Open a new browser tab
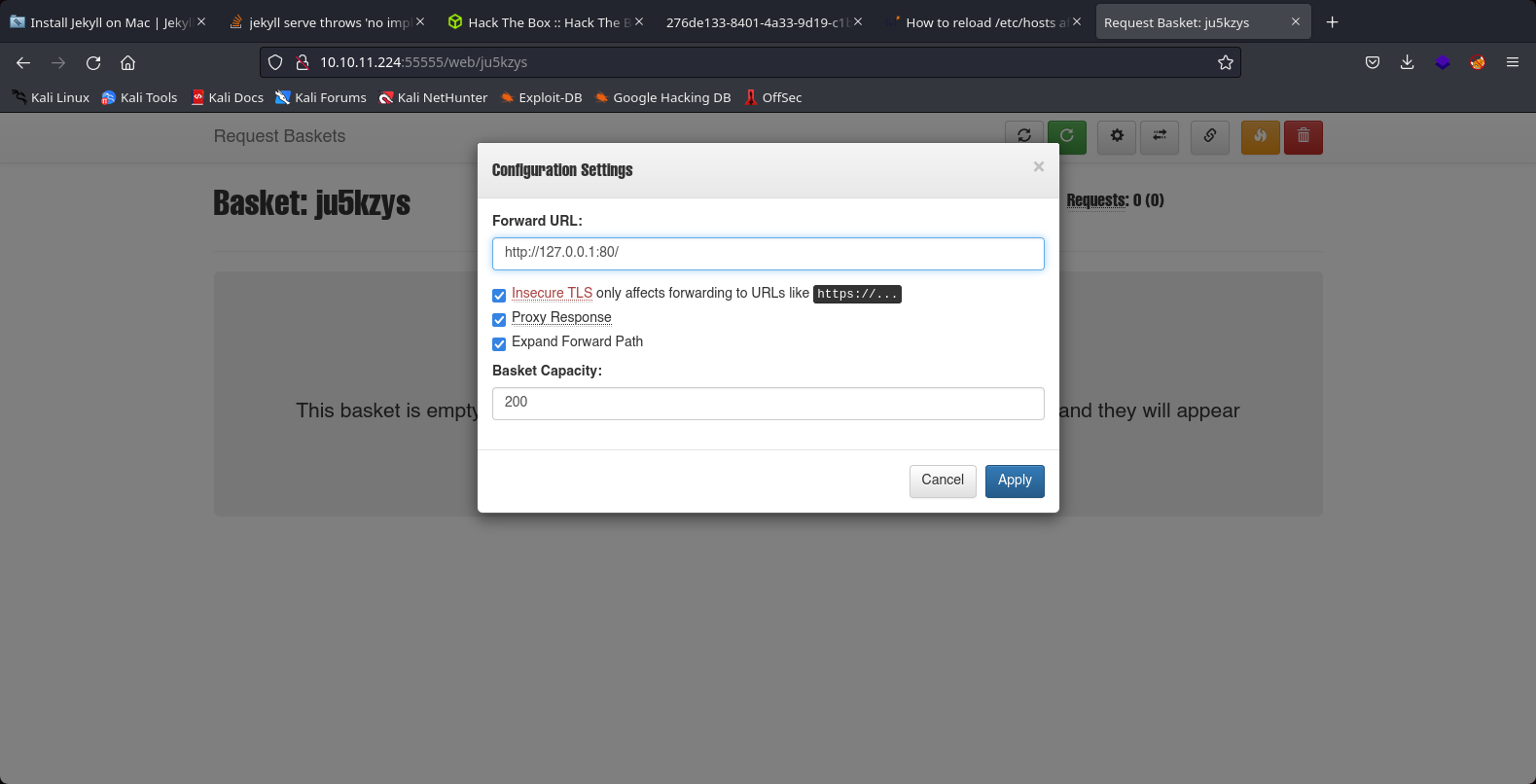1536x784 pixels. tap(1332, 21)
